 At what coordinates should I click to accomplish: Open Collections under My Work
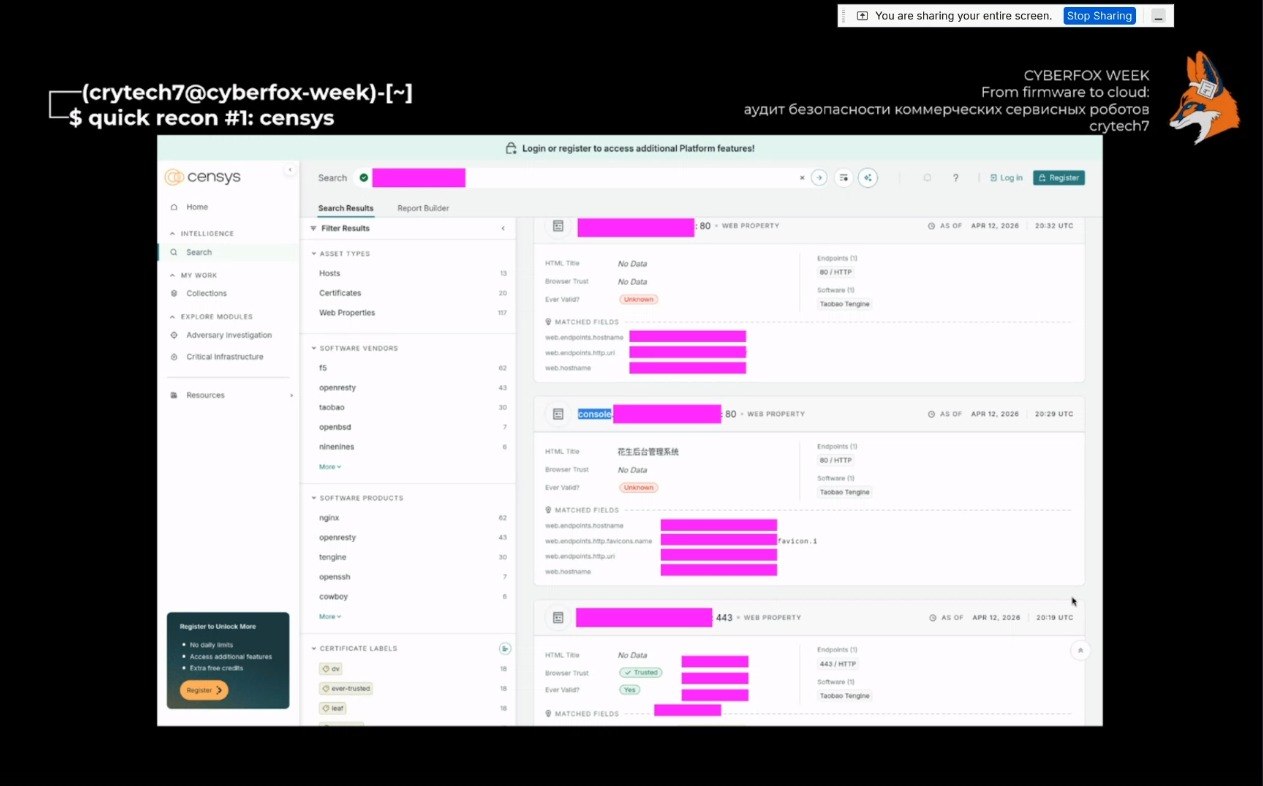click(206, 293)
